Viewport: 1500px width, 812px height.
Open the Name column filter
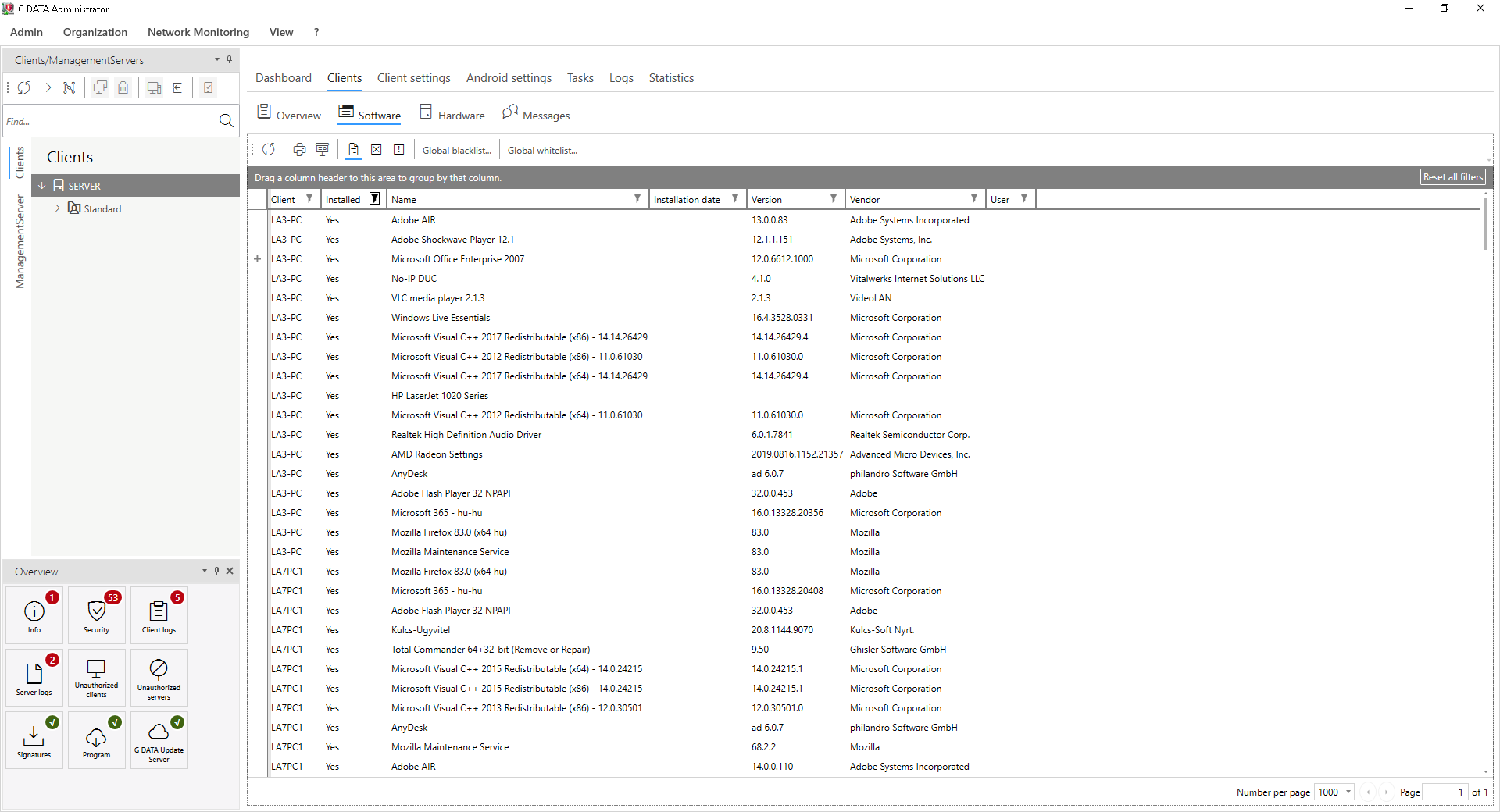click(x=637, y=199)
